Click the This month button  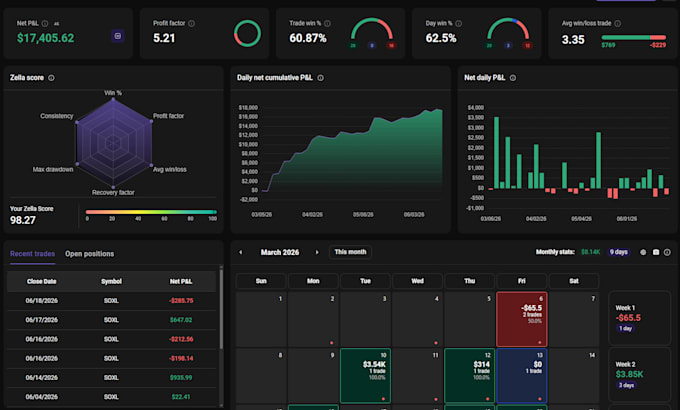click(x=350, y=252)
